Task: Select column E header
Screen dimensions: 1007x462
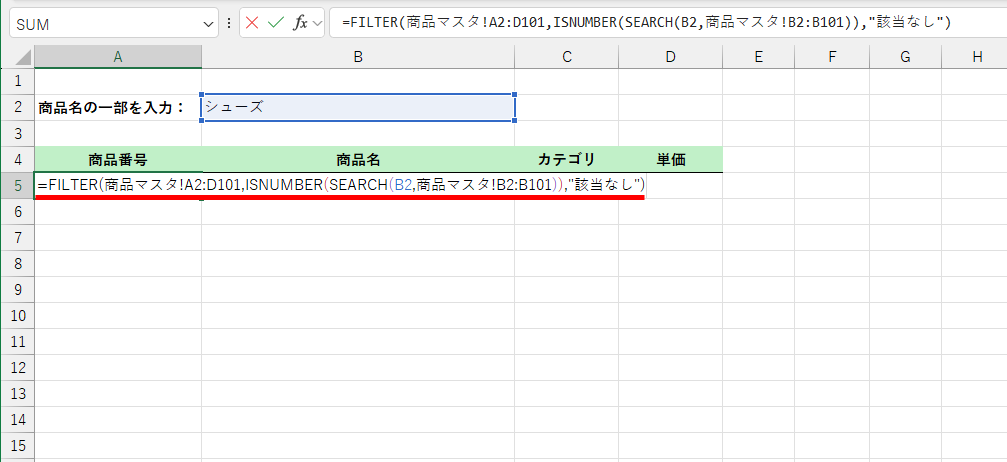Action: point(758,57)
